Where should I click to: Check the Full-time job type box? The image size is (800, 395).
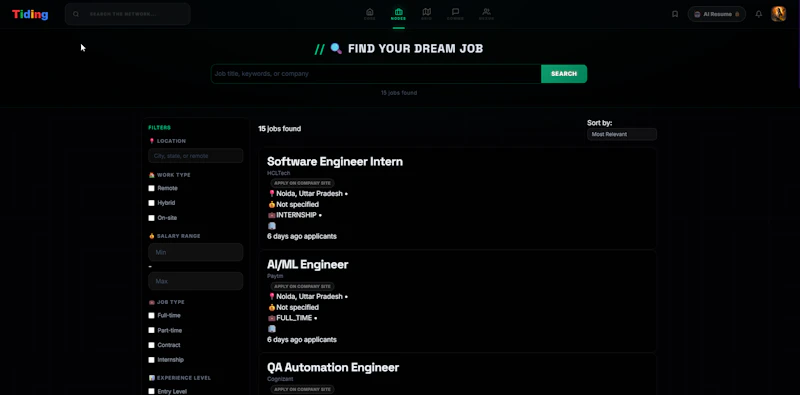tap(152, 315)
